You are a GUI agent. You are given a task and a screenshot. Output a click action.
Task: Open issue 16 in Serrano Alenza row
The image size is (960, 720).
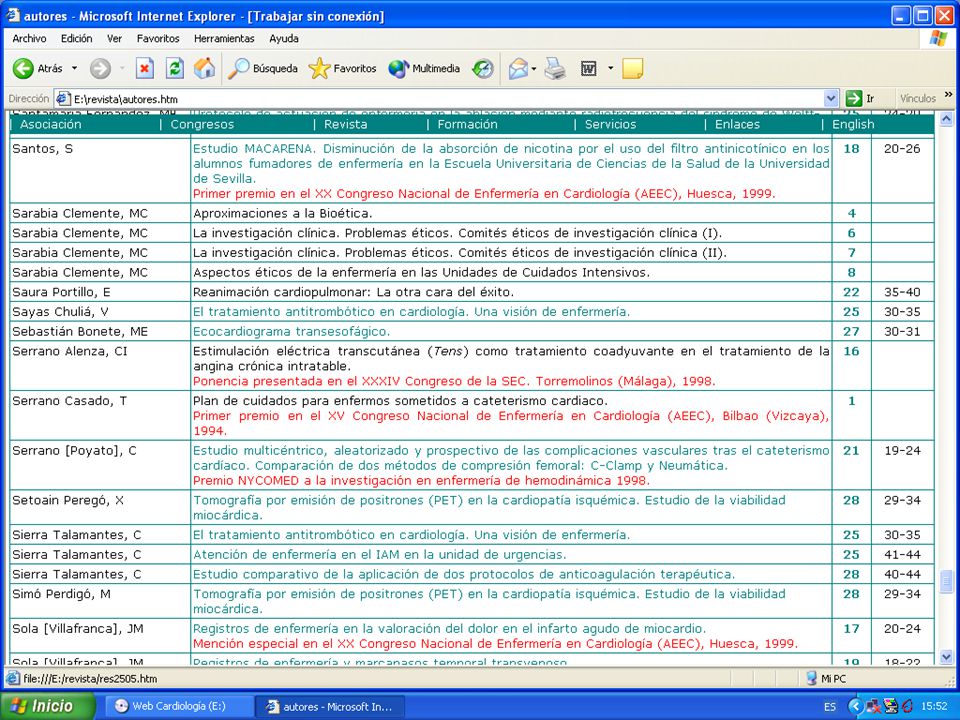[851, 351]
